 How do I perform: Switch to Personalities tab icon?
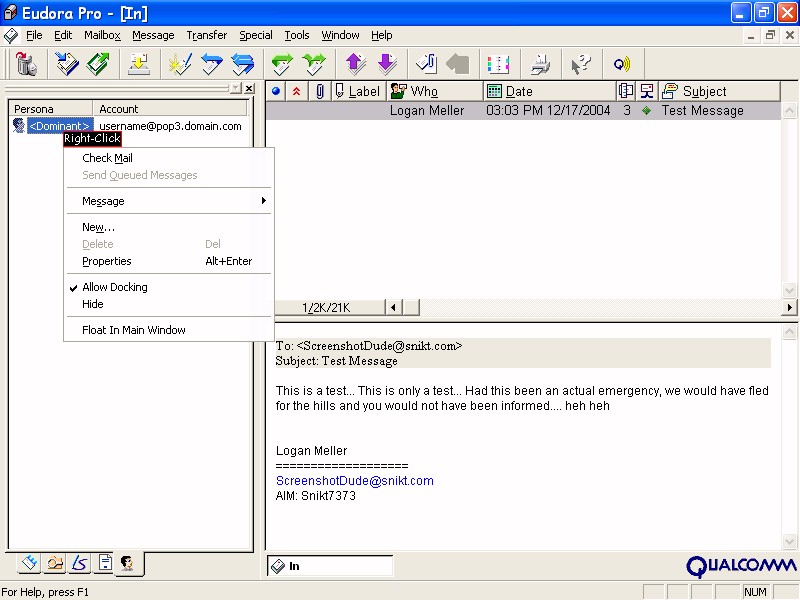(x=128, y=563)
